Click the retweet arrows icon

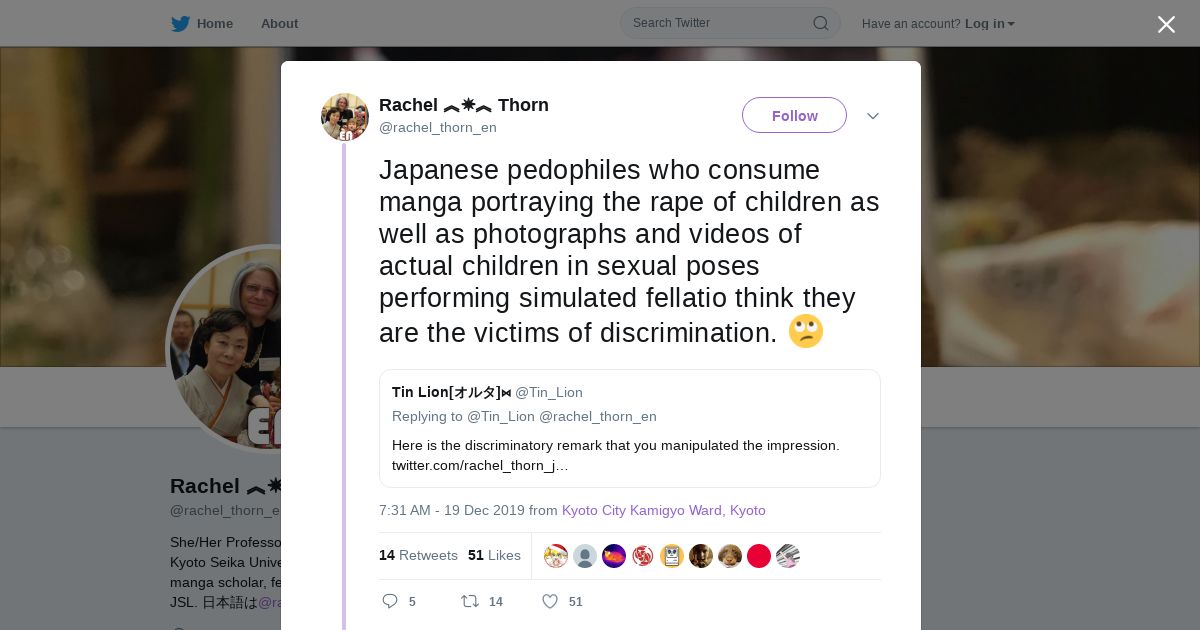[469, 601]
